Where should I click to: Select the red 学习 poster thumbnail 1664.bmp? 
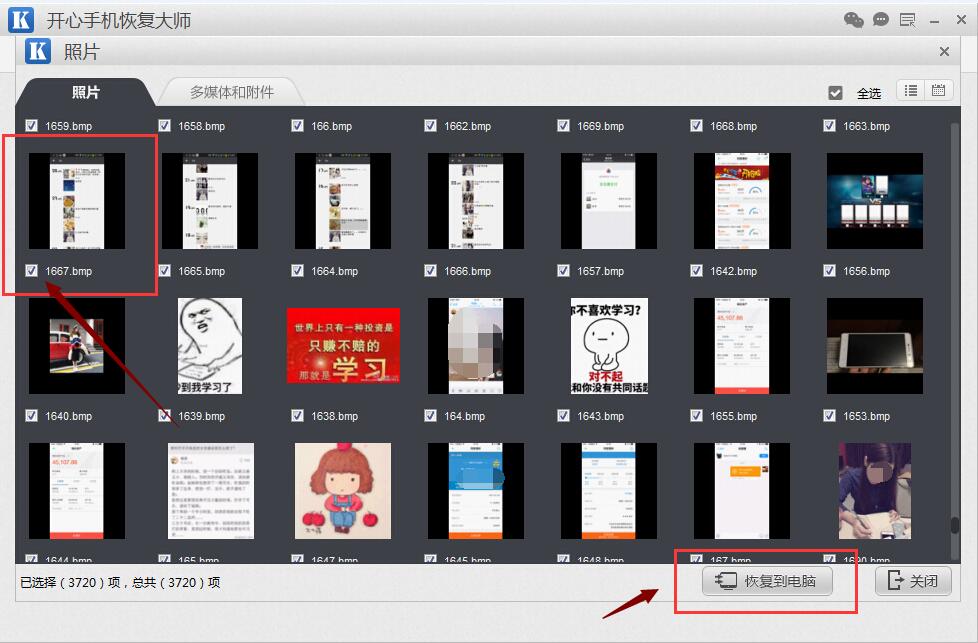(x=343, y=346)
